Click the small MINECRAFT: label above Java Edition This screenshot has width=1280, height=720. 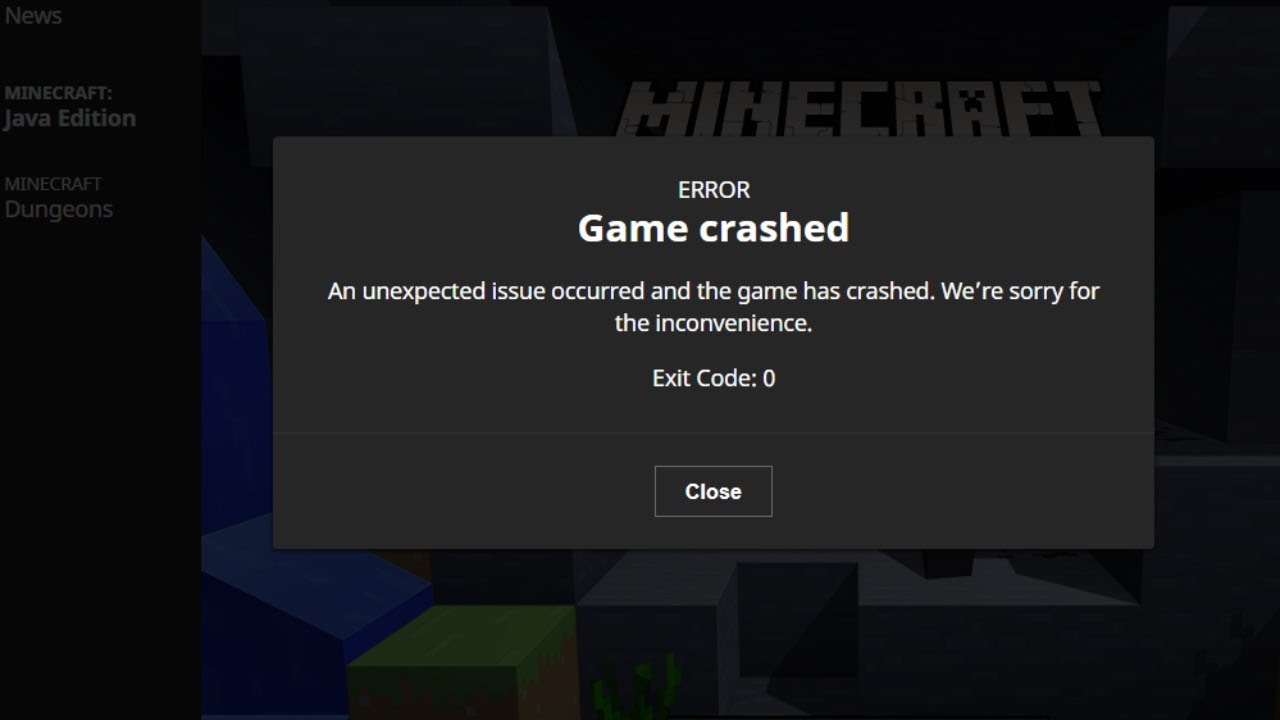coord(58,93)
